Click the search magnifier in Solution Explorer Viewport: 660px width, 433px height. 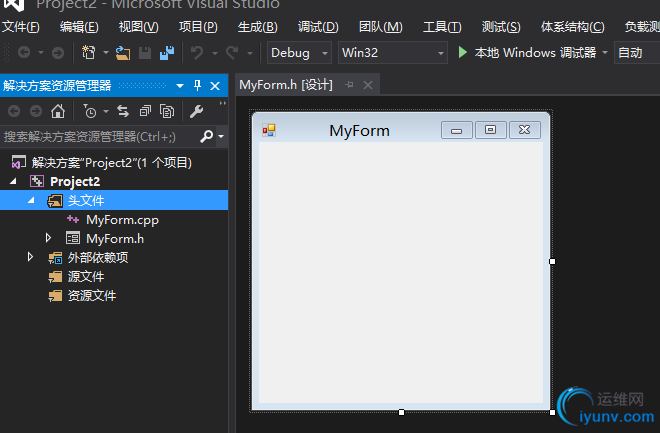206,136
